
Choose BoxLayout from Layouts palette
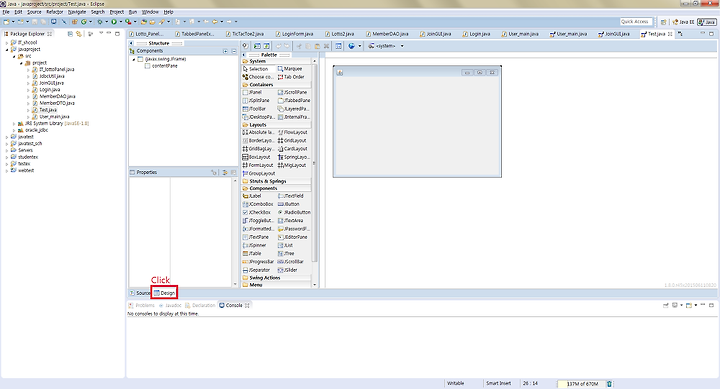[x=257, y=157]
